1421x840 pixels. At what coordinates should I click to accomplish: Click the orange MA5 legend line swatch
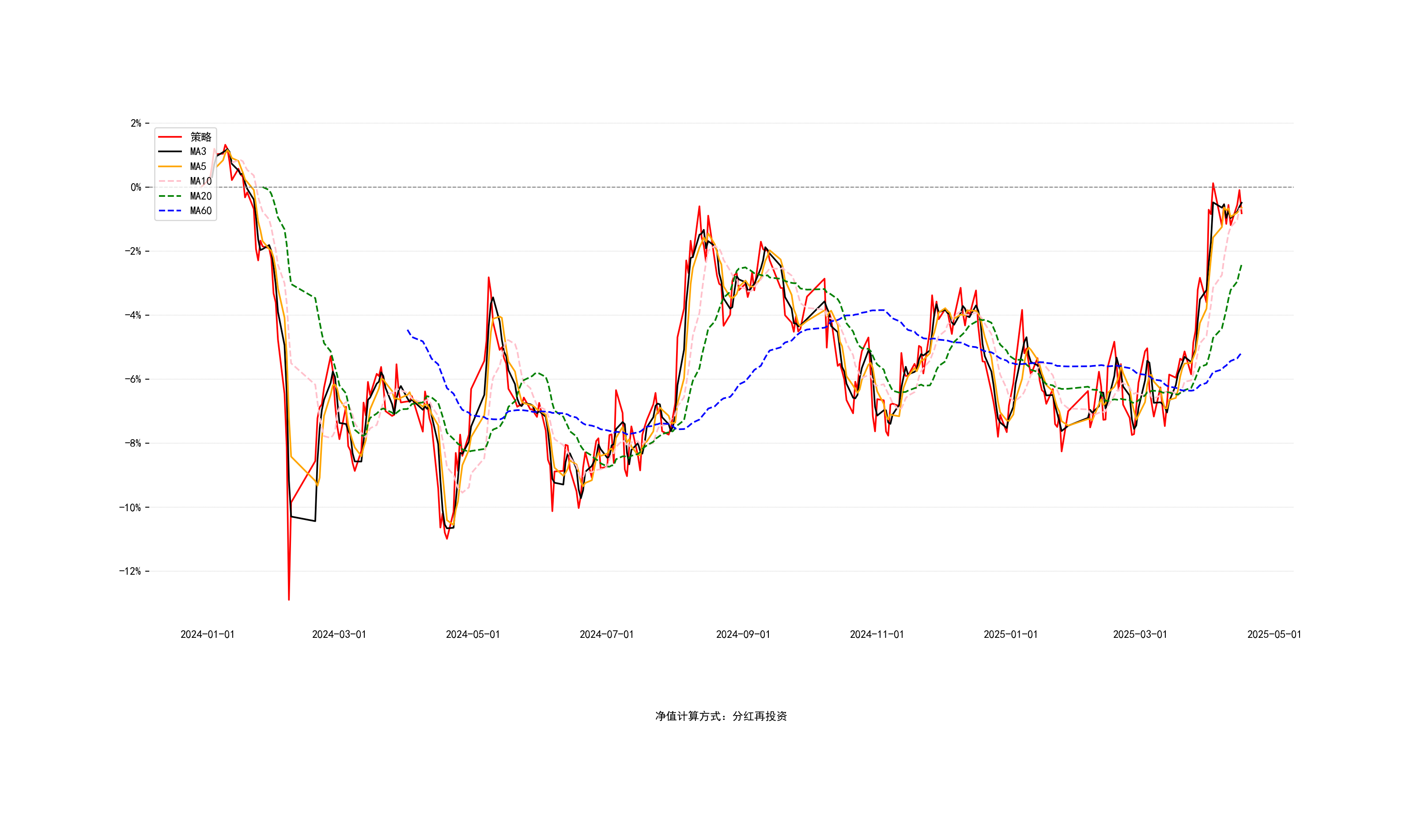[170, 166]
